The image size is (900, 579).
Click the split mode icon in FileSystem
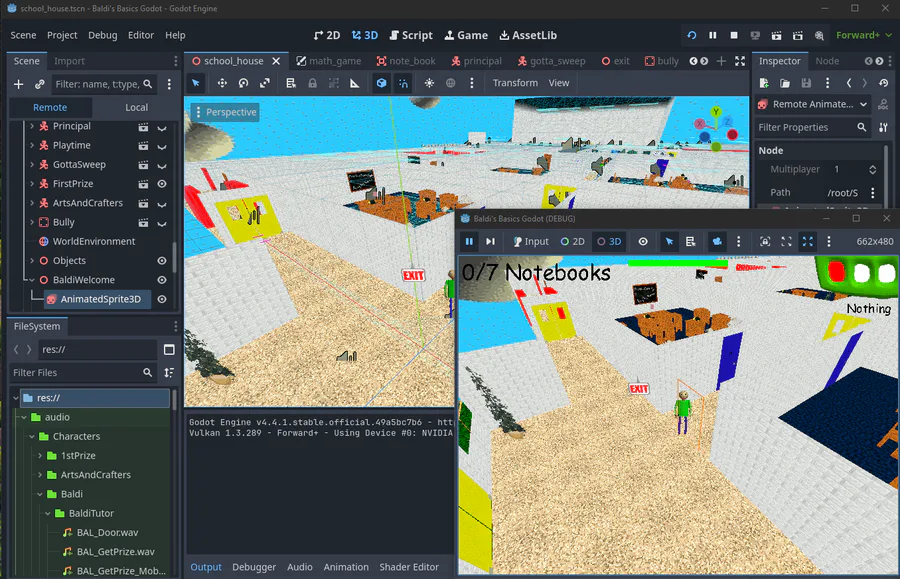[x=169, y=349]
